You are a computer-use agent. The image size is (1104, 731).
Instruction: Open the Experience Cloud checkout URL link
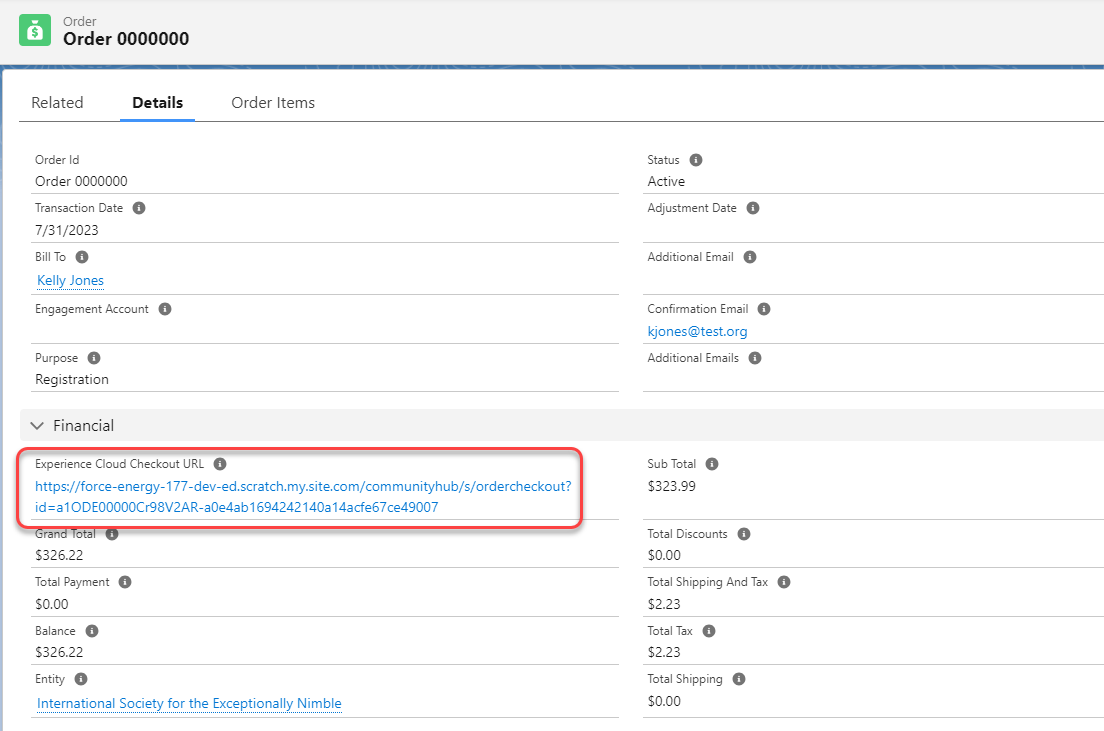point(302,497)
